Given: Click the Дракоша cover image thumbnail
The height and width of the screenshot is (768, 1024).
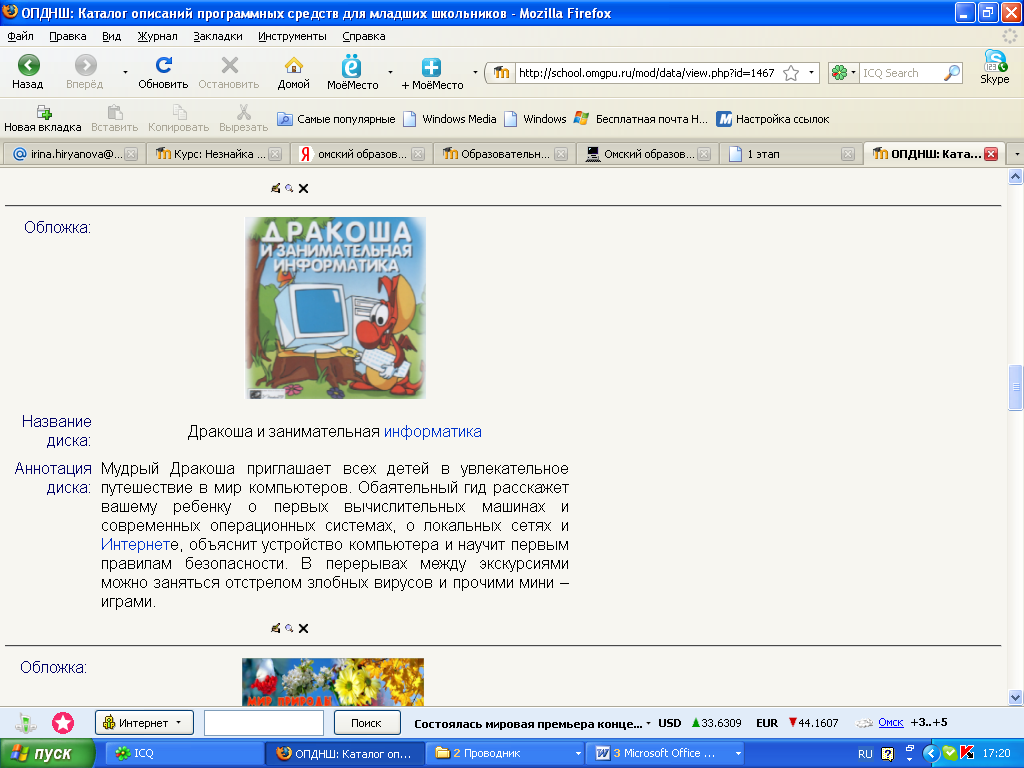Looking at the screenshot, I should [x=336, y=308].
